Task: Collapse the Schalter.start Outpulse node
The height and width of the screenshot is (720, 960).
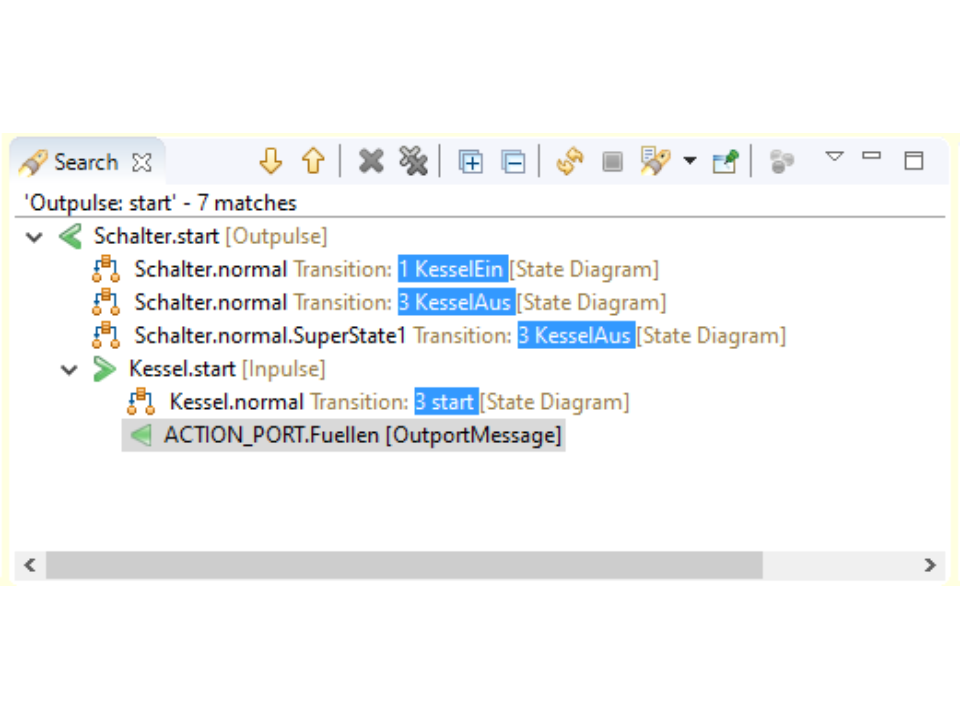Action: (x=35, y=237)
